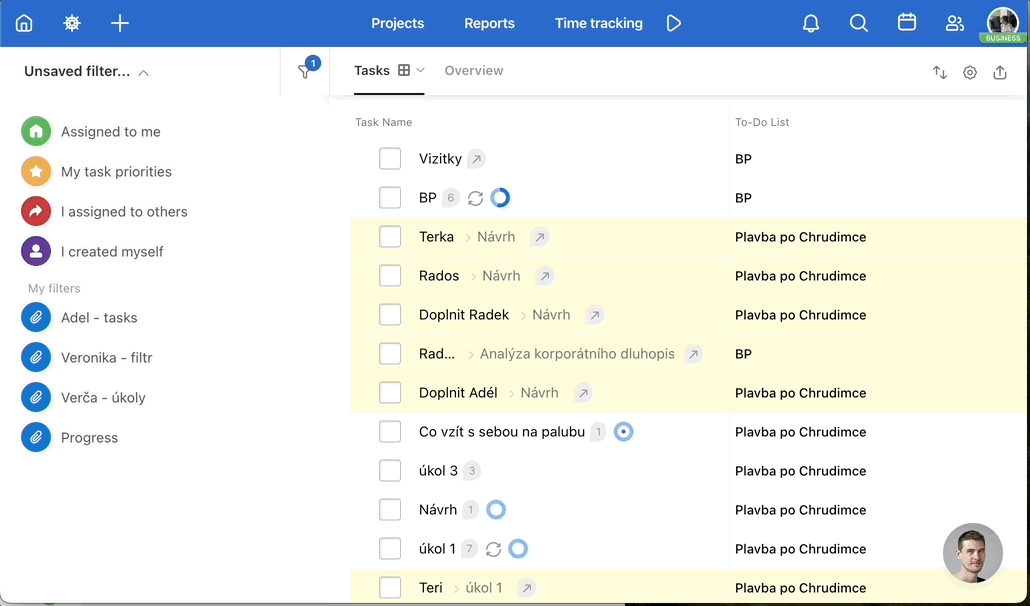Click the recurring icon on úkol 1
Viewport: 1030px width, 606px height.
[x=493, y=549]
